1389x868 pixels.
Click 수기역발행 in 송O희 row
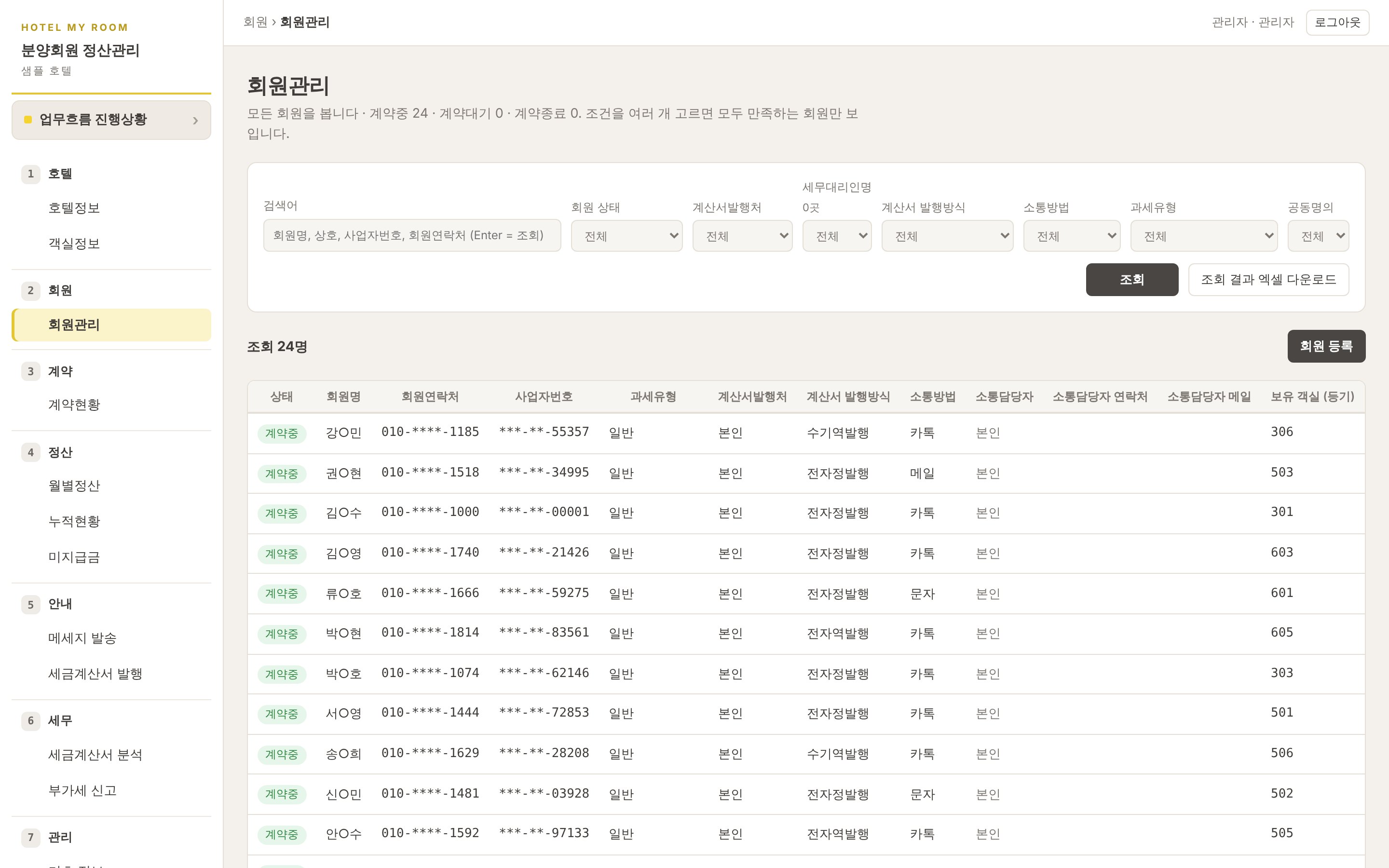click(837, 754)
